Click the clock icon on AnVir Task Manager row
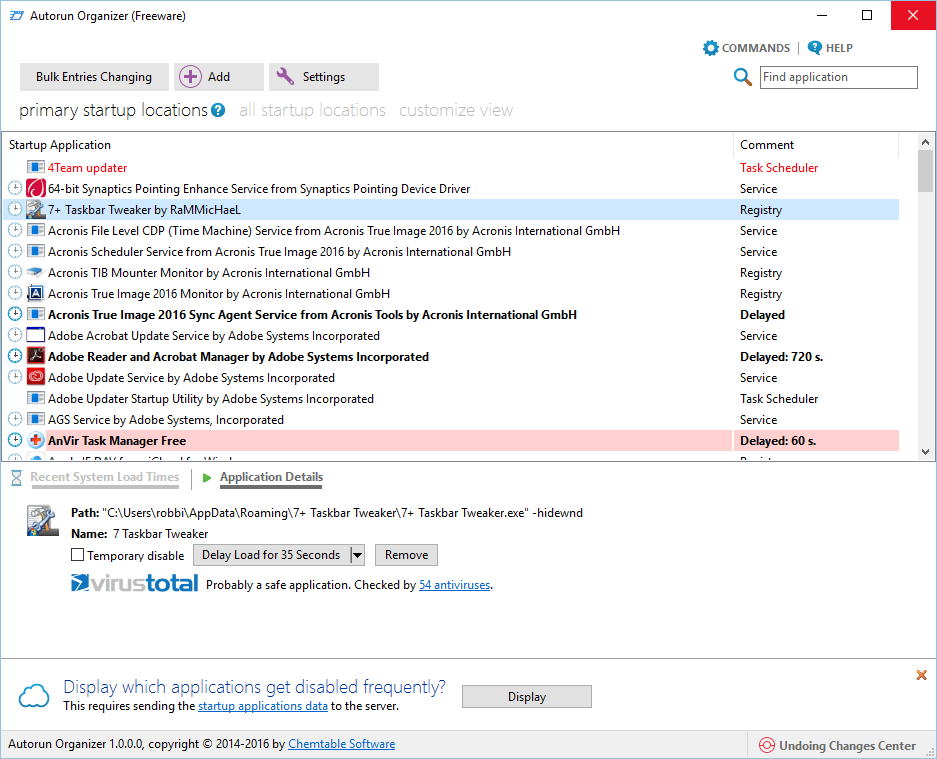This screenshot has height=759, width=937. click(x=15, y=440)
